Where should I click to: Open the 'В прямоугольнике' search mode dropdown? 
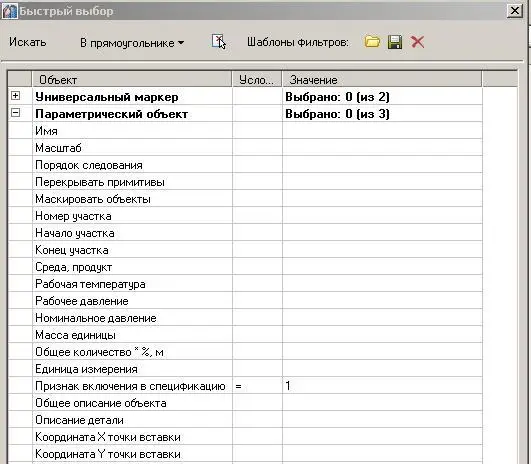tap(132, 43)
